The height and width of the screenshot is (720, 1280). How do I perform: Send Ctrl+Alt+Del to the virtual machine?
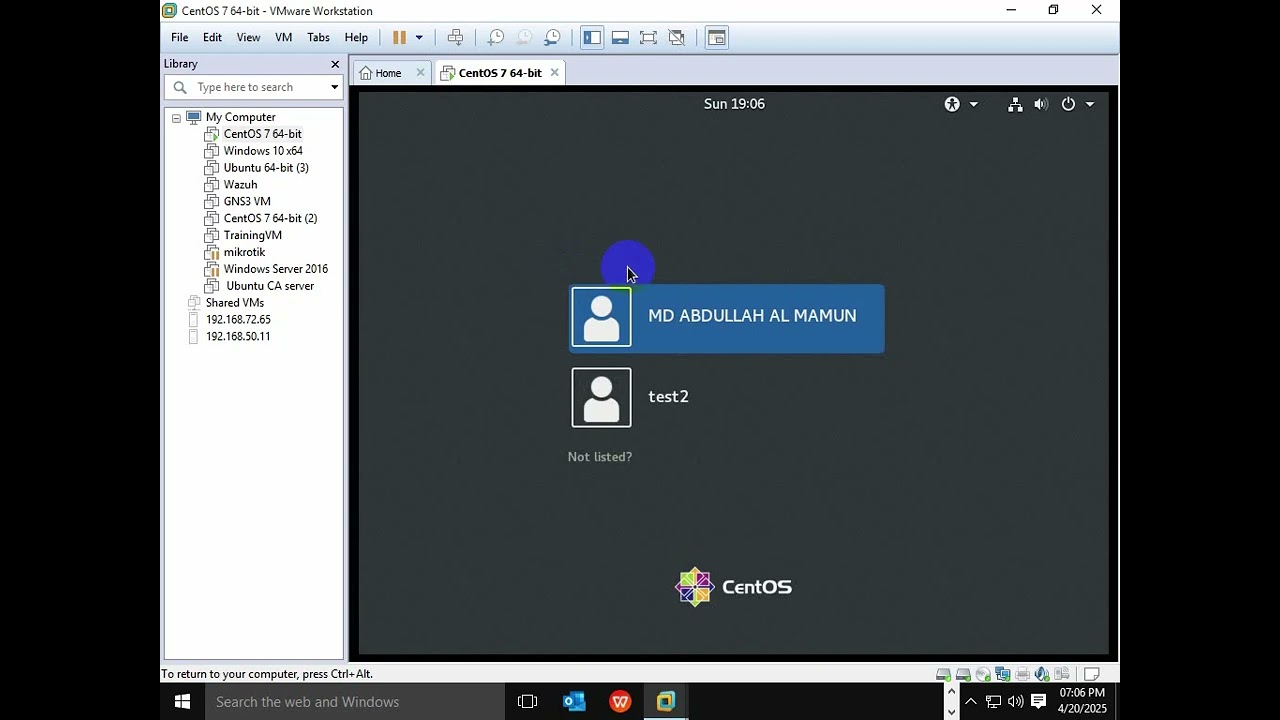coord(455,37)
